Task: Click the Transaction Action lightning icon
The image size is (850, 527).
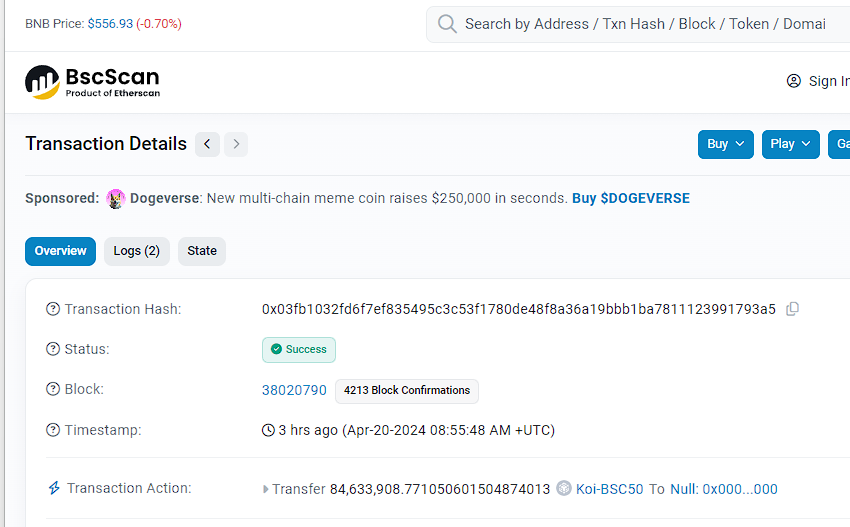Action: click(x=54, y=488)
